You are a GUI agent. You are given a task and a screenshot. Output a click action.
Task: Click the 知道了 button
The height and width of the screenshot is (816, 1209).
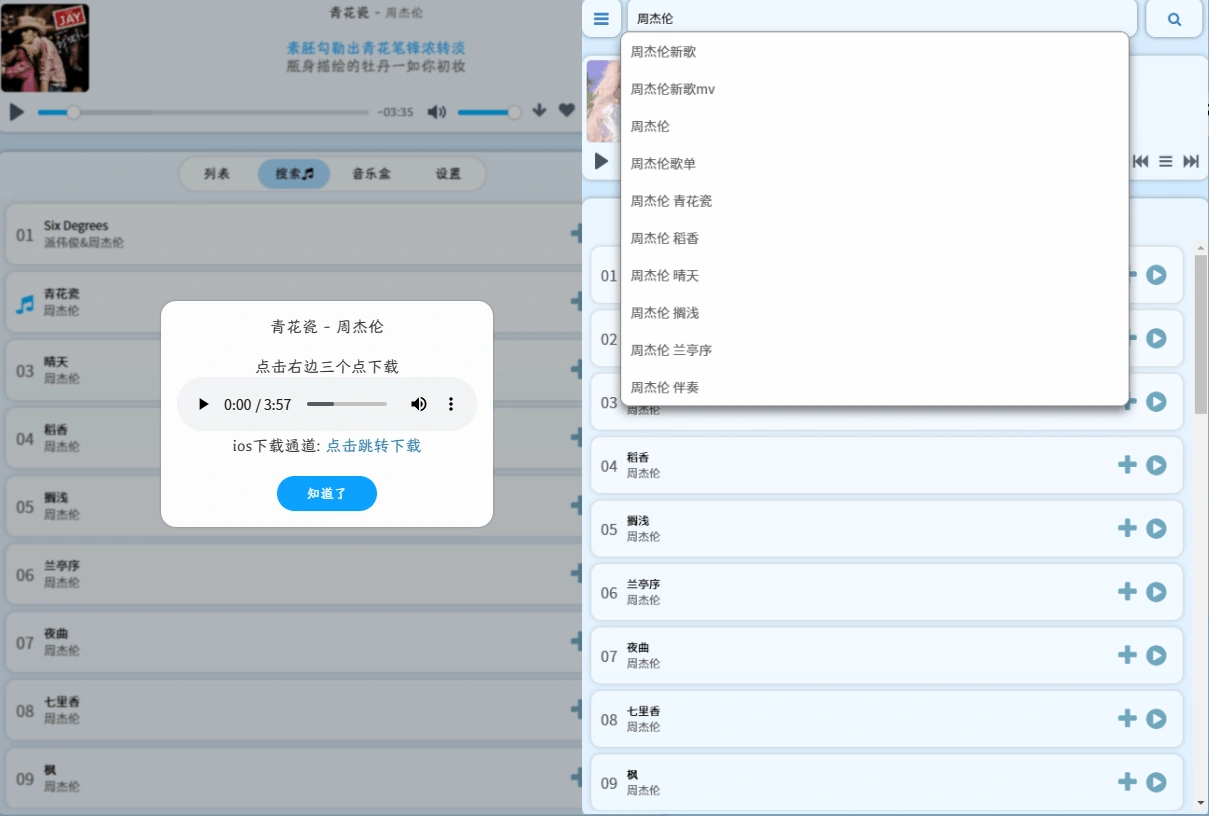tap(326, 494)
